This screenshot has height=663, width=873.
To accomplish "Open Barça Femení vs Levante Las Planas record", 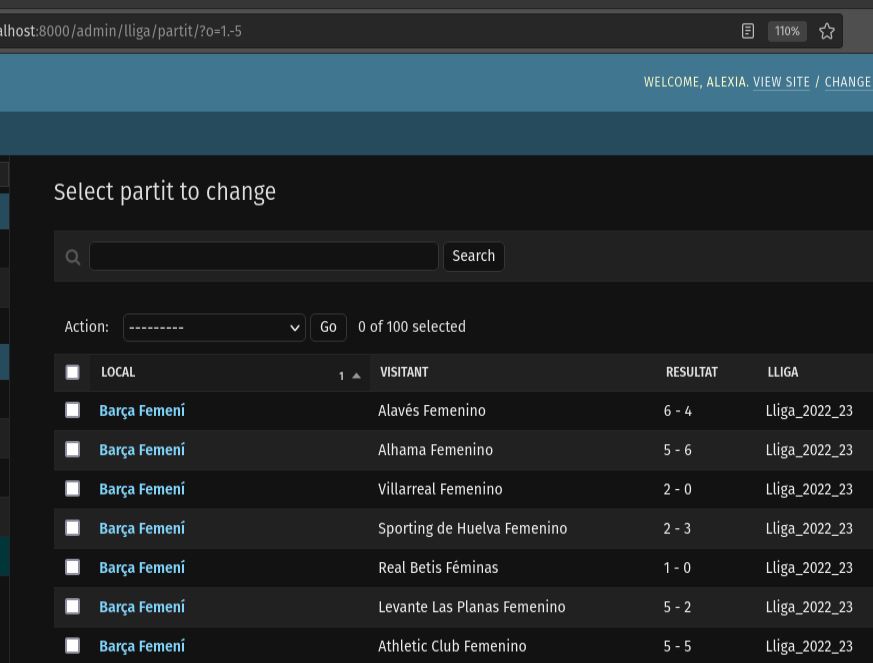I will tap(142, 607).
